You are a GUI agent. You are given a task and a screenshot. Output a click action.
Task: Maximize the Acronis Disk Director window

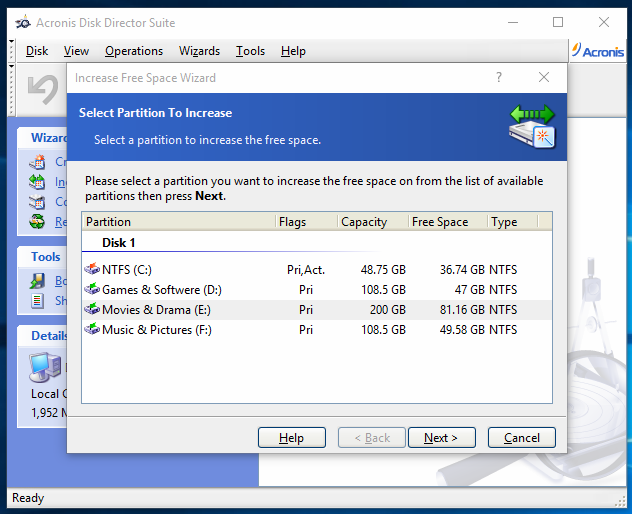click(558, 22)
